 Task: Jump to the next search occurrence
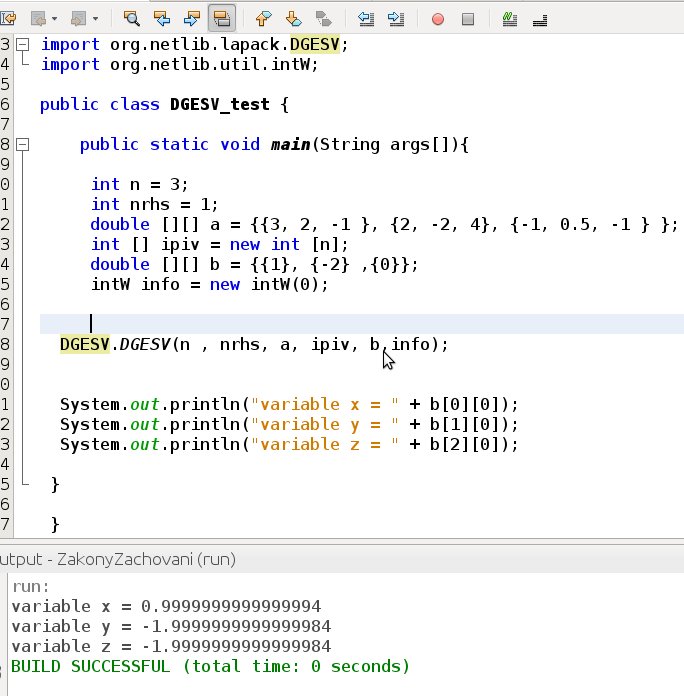point(192,19)
